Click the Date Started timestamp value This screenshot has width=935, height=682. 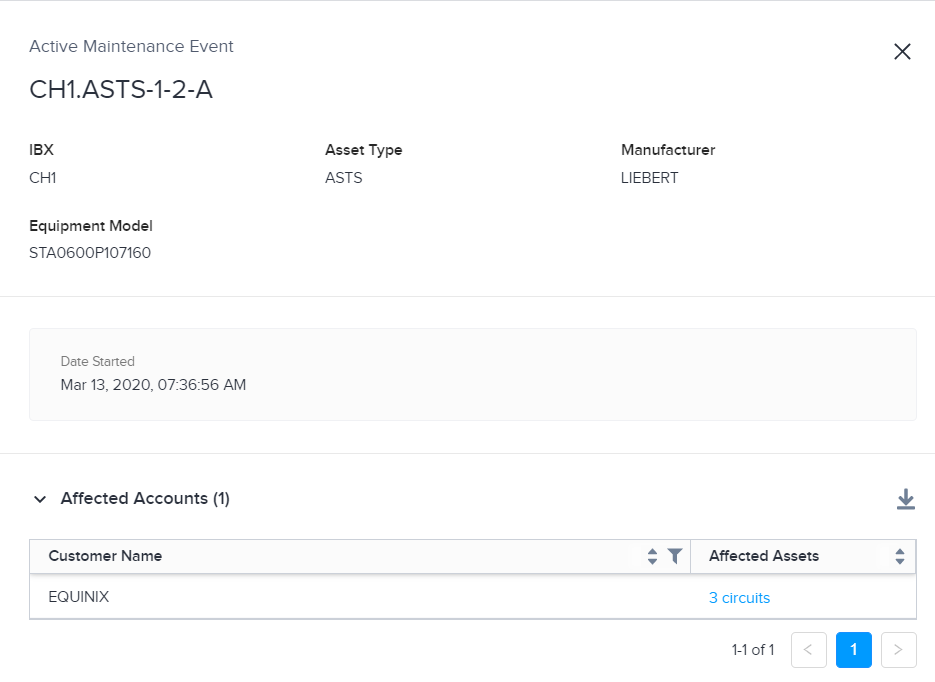pos(153,385)
